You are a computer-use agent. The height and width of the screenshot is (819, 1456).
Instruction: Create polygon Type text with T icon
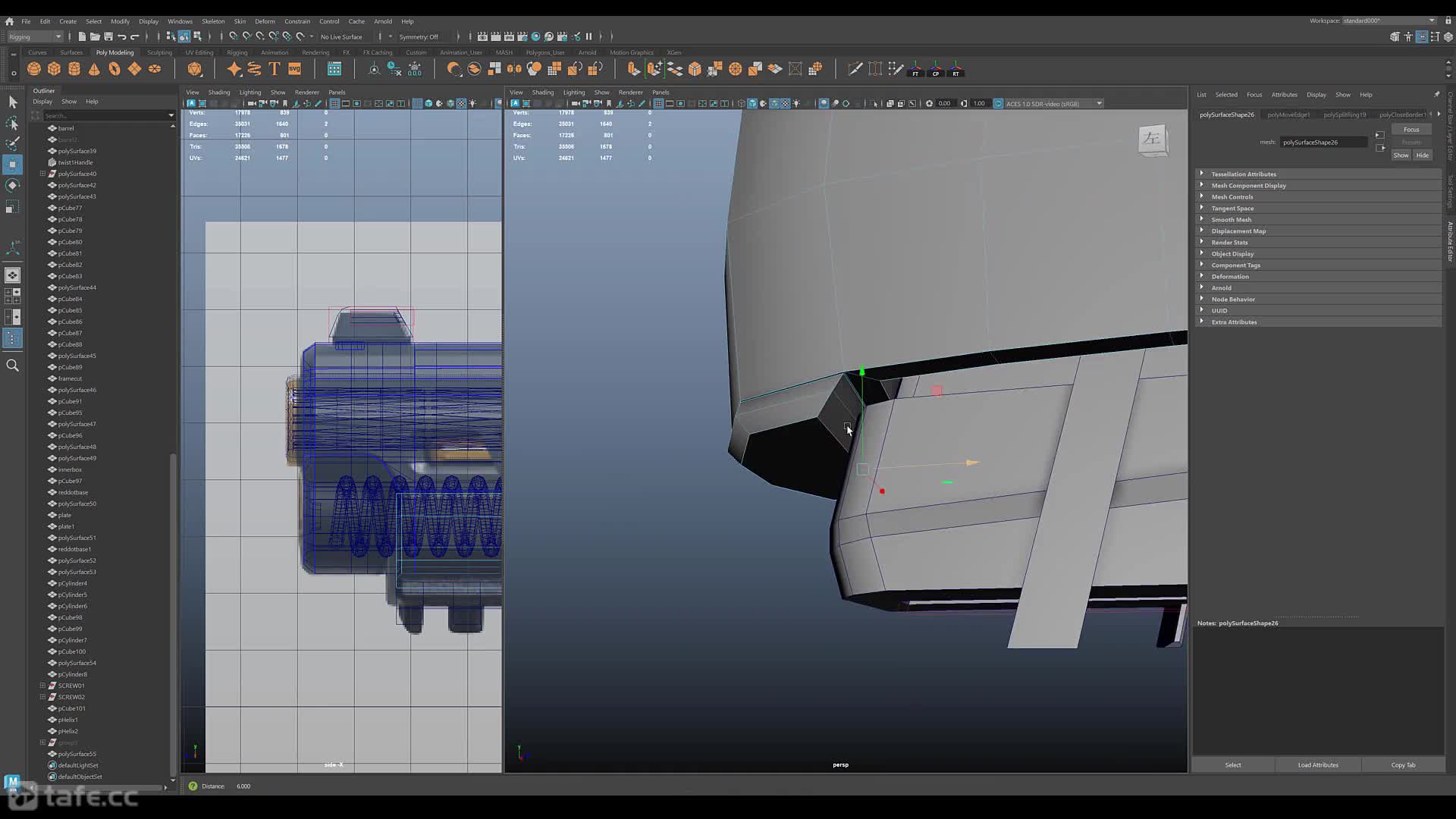[275, 69]
